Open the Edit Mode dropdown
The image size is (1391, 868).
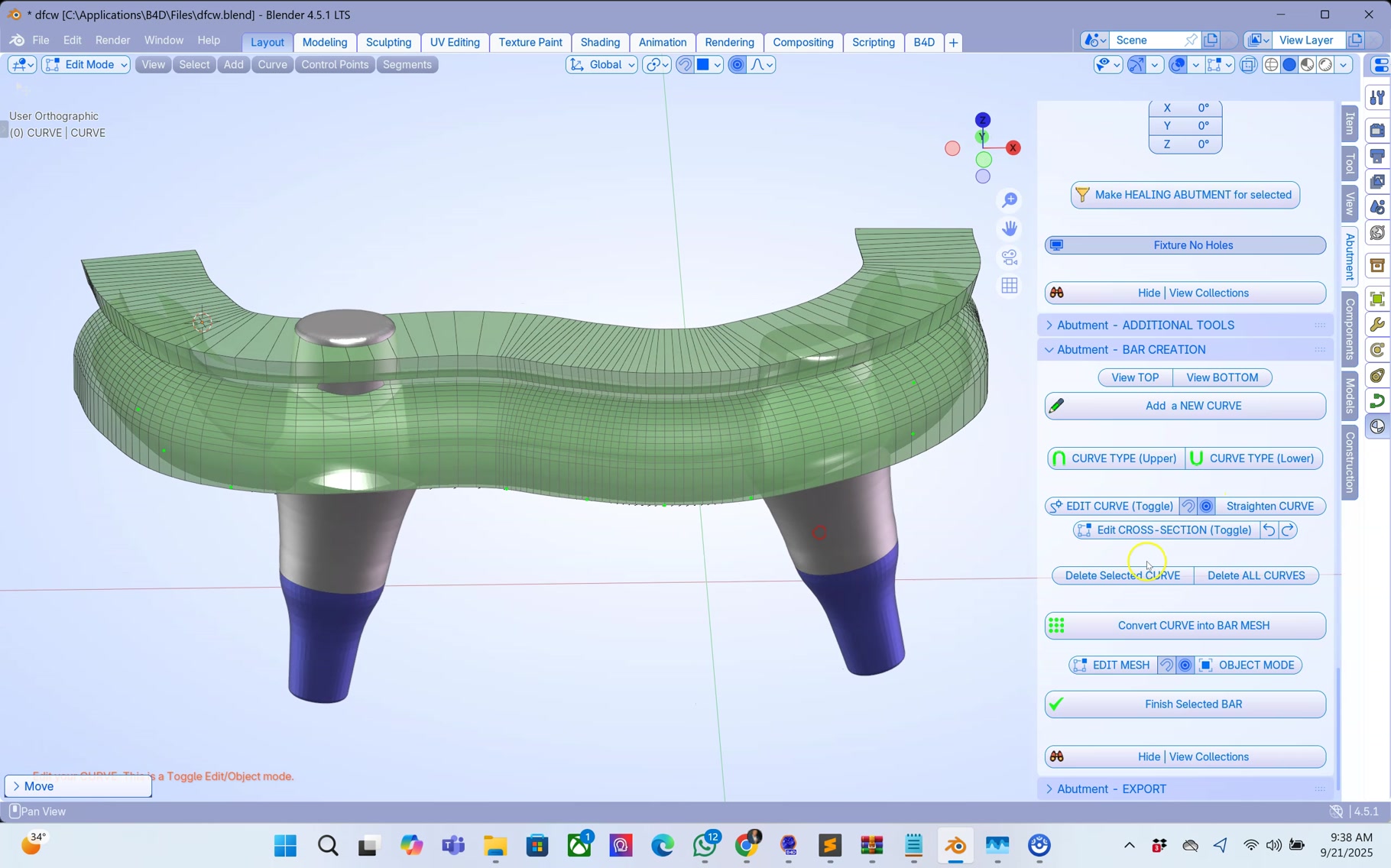pyautogui.click(x=86, y=65)
